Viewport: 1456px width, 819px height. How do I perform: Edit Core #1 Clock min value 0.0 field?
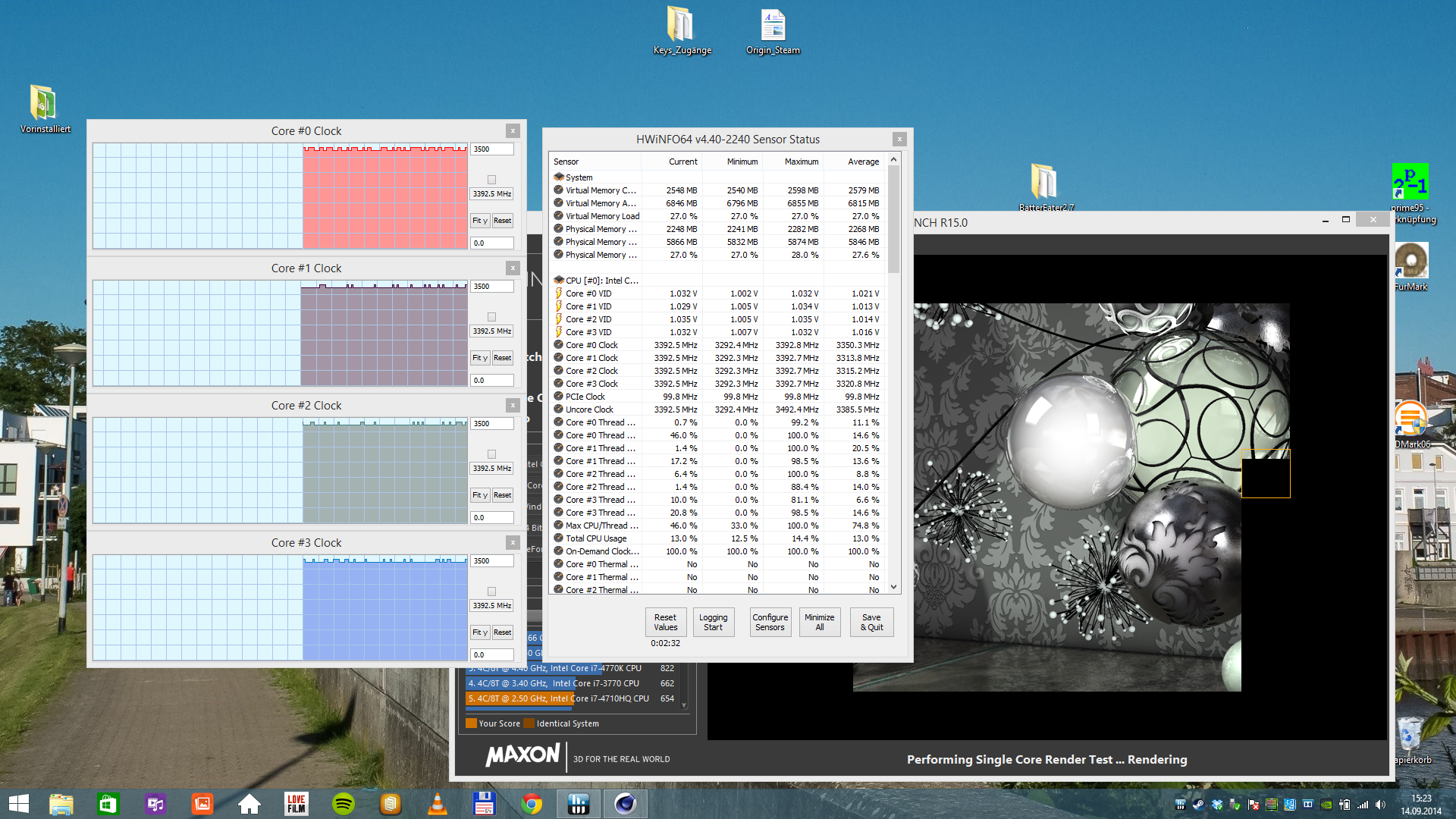(492, 381)
